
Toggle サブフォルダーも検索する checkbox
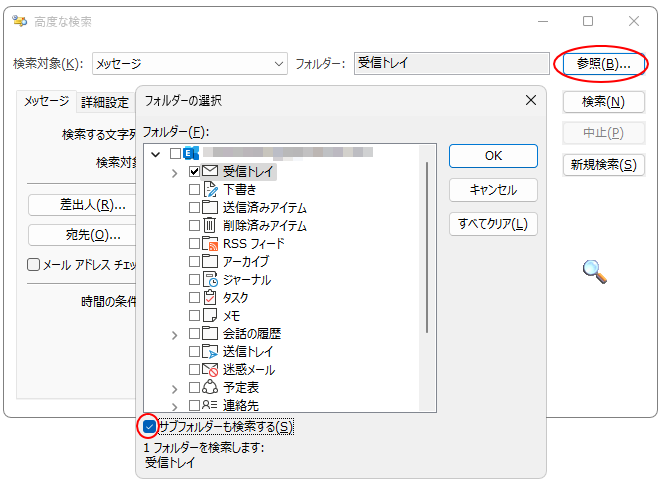tap(149, 427)
